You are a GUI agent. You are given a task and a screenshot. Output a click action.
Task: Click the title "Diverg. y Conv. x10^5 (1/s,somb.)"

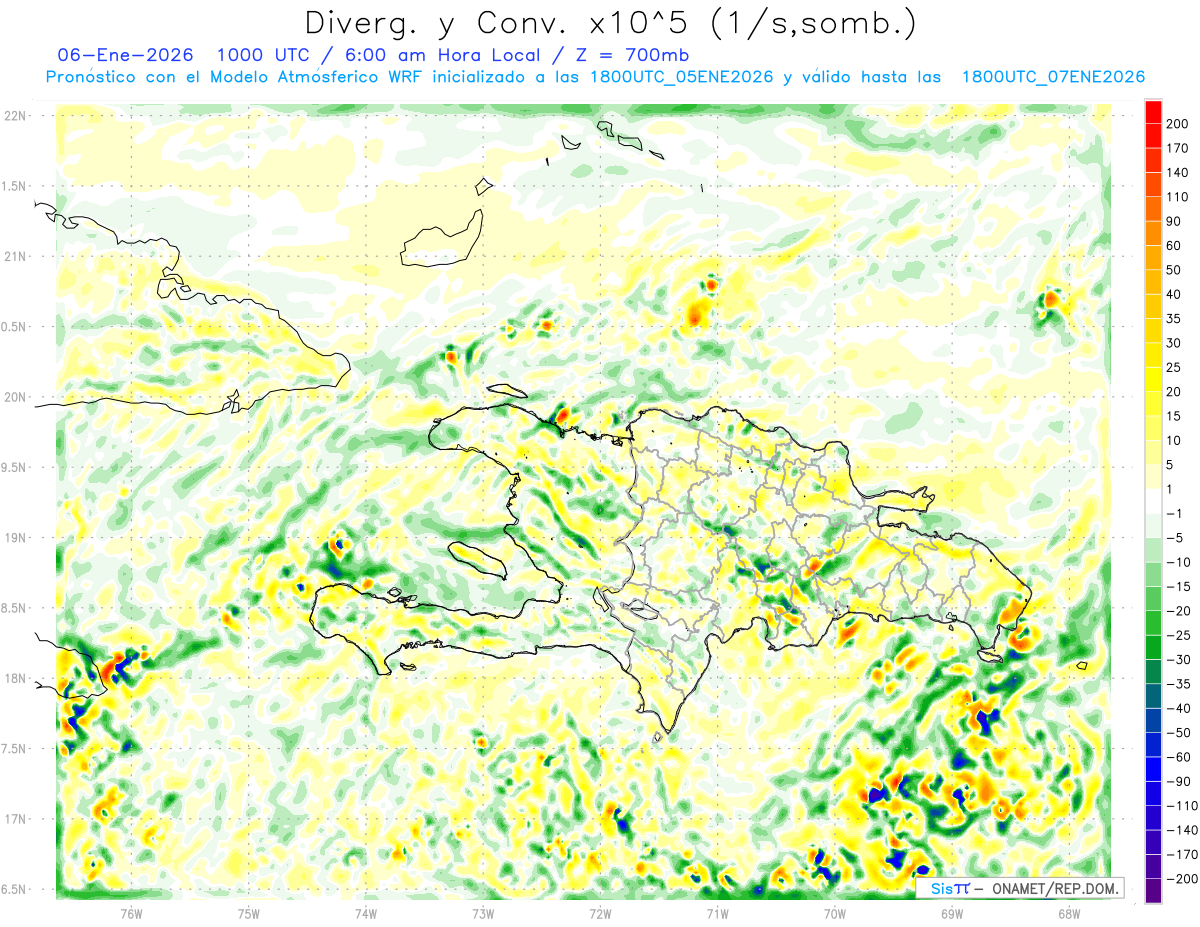tap(610, 22)
